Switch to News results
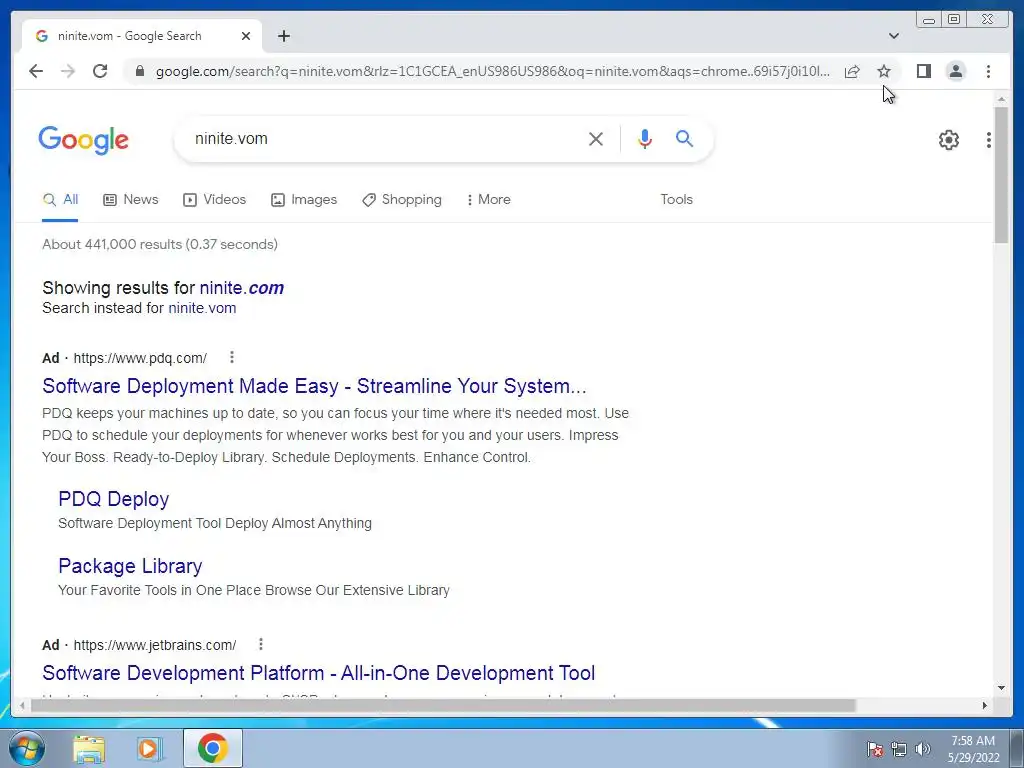The height and width of the screenshot is (768, 1024). click(x=131, y=199)
